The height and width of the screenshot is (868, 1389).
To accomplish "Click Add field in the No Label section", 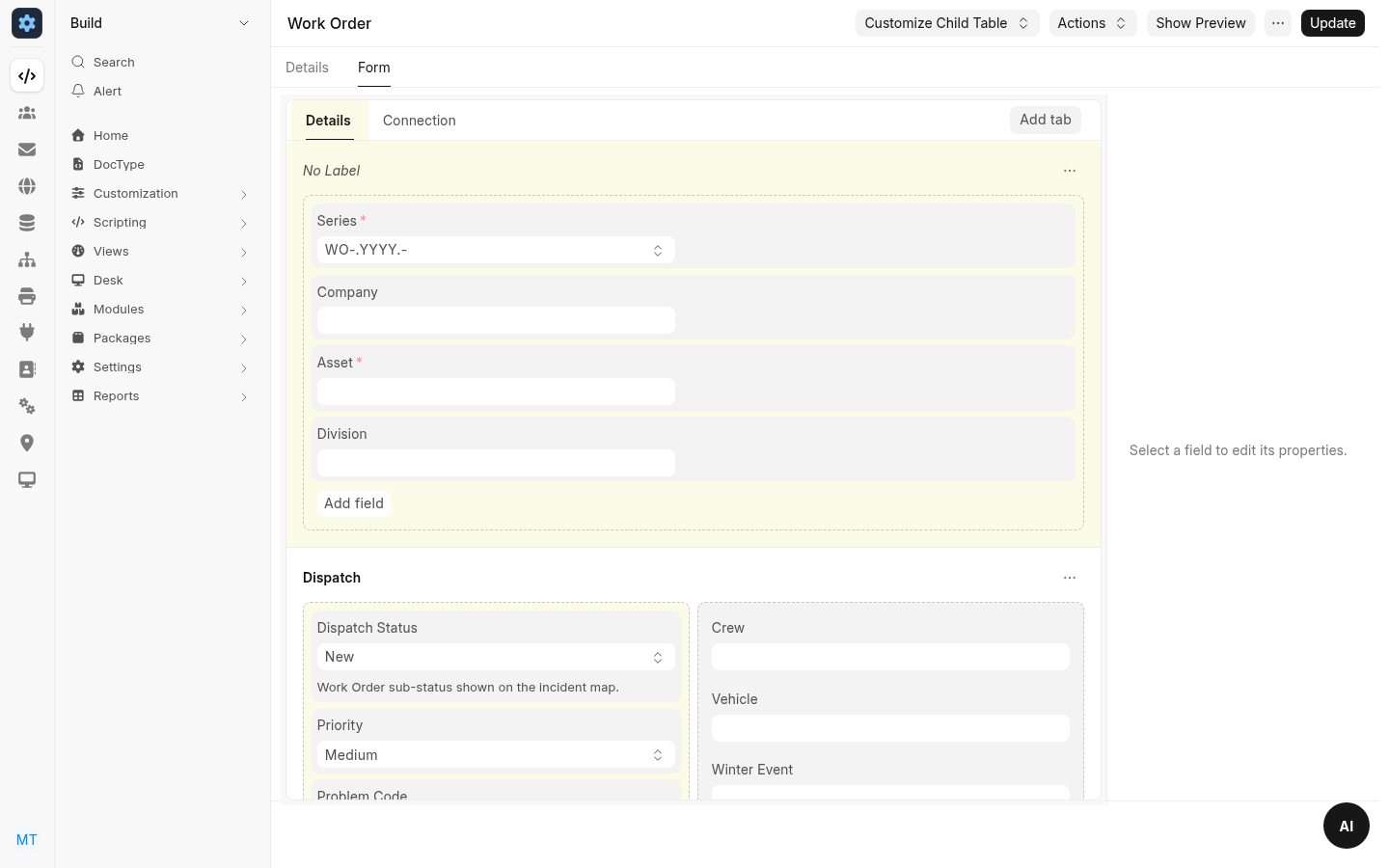I will point(354,503).
